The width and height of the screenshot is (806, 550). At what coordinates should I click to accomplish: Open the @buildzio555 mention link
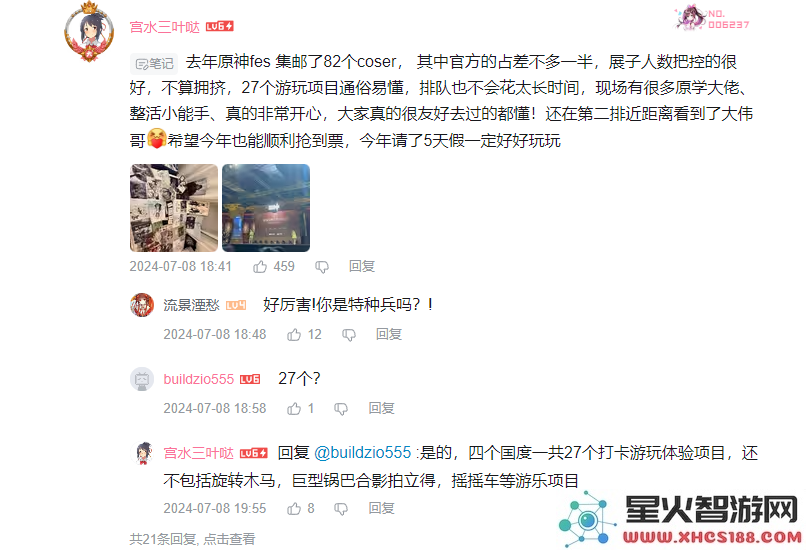pos(362,452)
